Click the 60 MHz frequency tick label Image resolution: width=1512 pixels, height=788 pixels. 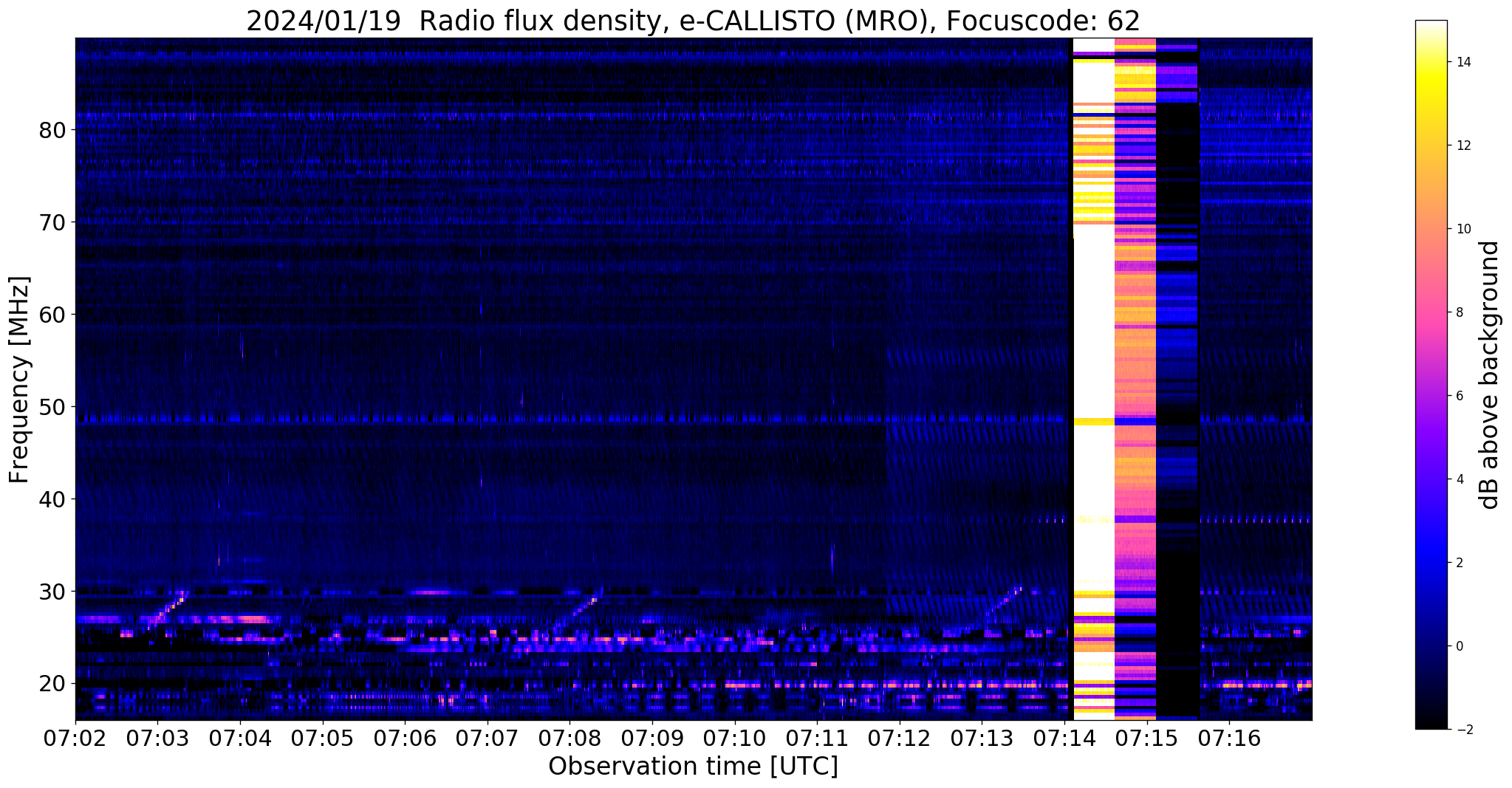[x=52, y=315]
